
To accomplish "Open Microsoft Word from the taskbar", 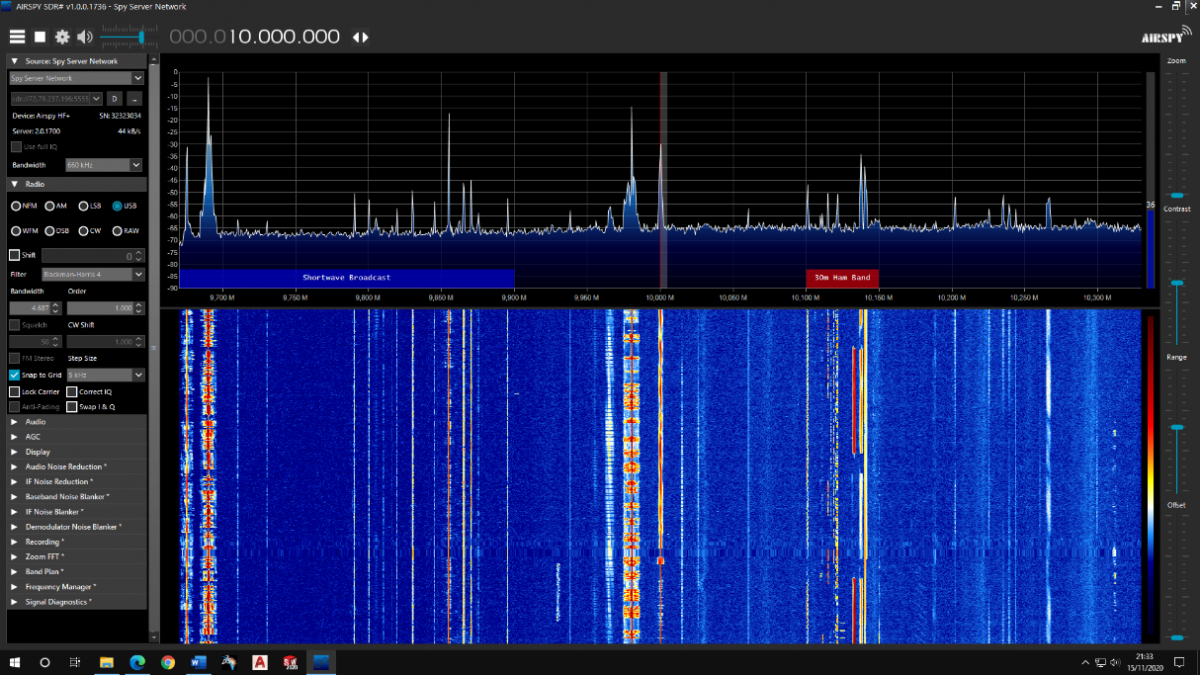I will click(197, 662).
